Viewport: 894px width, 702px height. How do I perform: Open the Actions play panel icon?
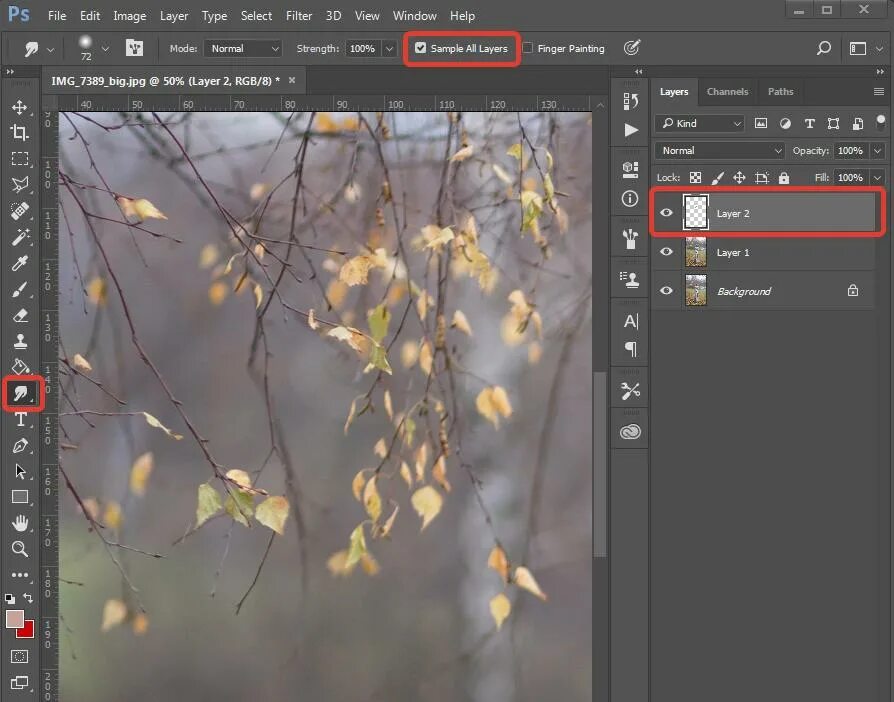630,130
